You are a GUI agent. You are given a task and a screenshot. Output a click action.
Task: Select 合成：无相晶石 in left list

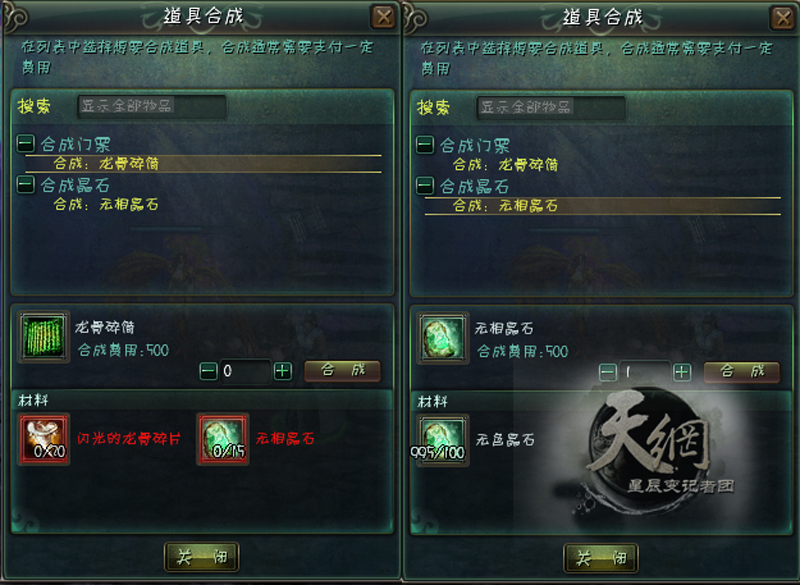pos(106,205)
